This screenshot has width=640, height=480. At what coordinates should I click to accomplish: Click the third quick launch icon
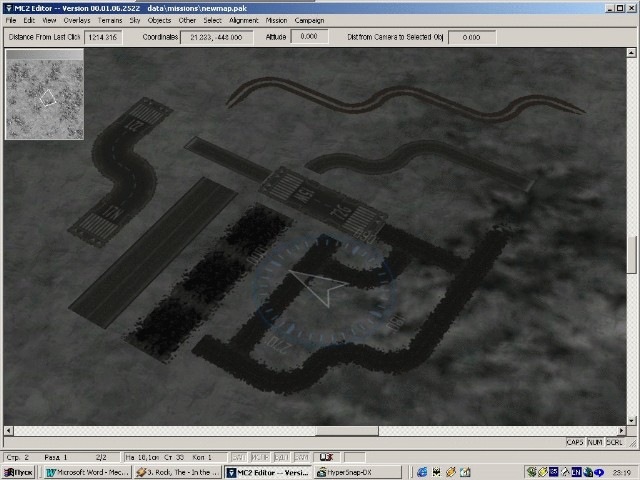[451, 472]
